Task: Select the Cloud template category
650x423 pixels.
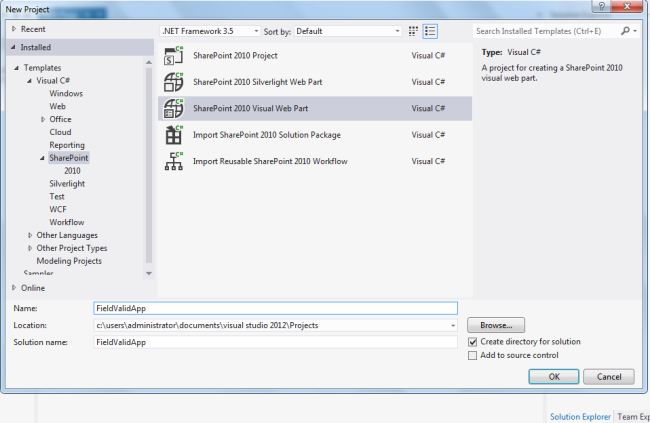Action: (61, 132)
